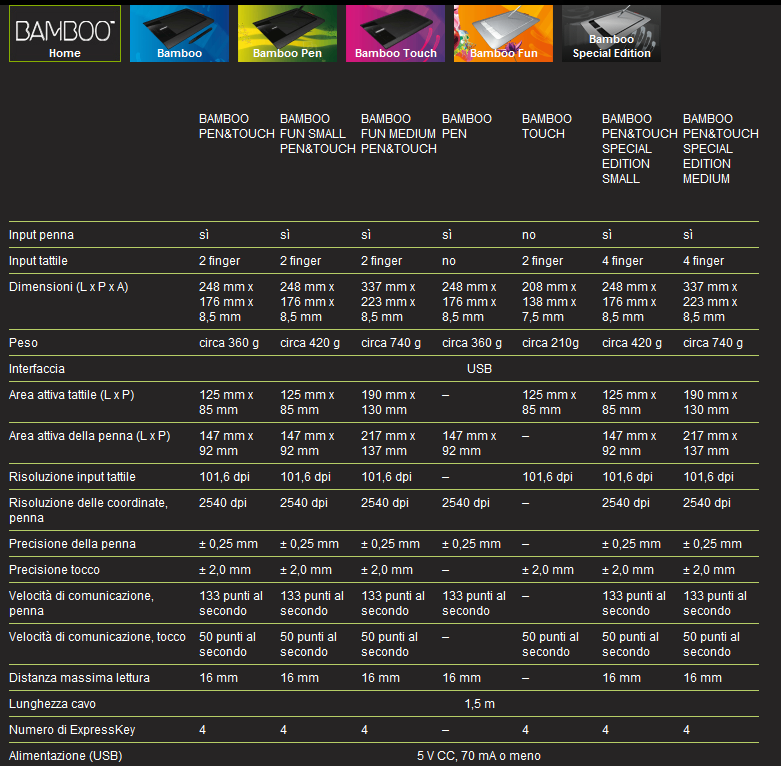Click the Special Edition Medium column header

tap(720, 148)
